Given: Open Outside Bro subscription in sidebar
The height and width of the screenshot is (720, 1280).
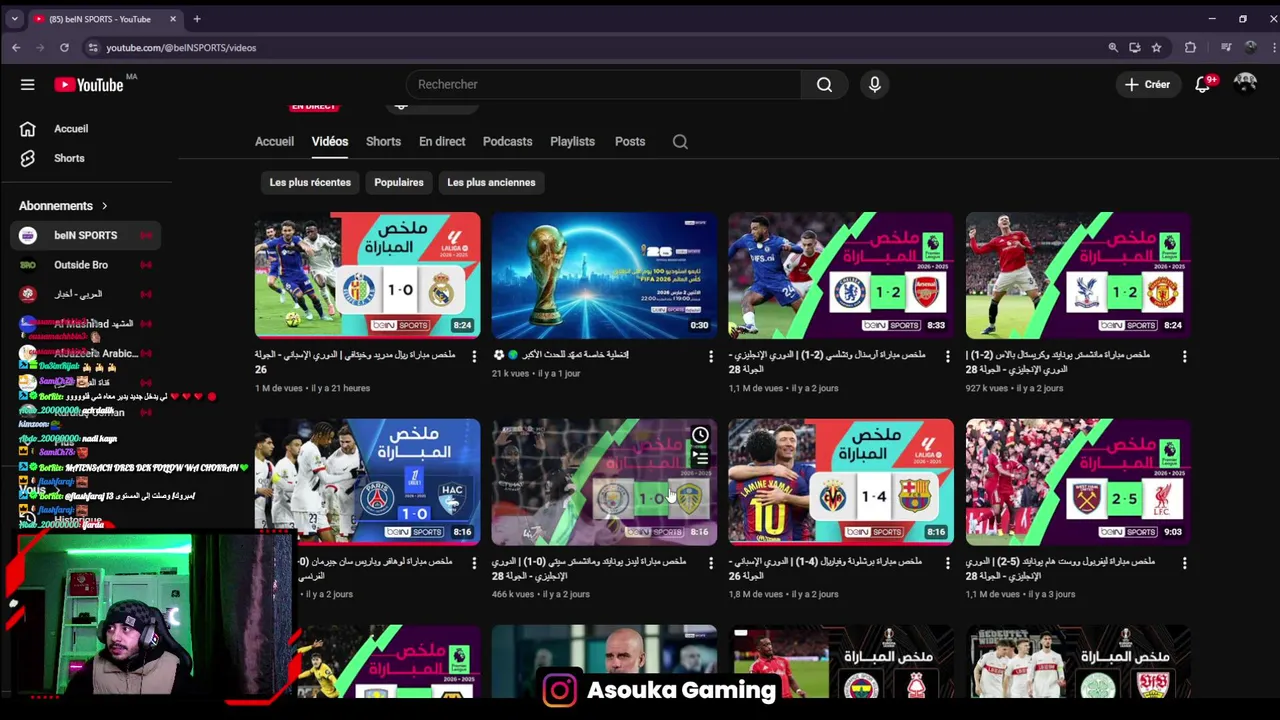Looking at the screenshot, I should point(86,265).
